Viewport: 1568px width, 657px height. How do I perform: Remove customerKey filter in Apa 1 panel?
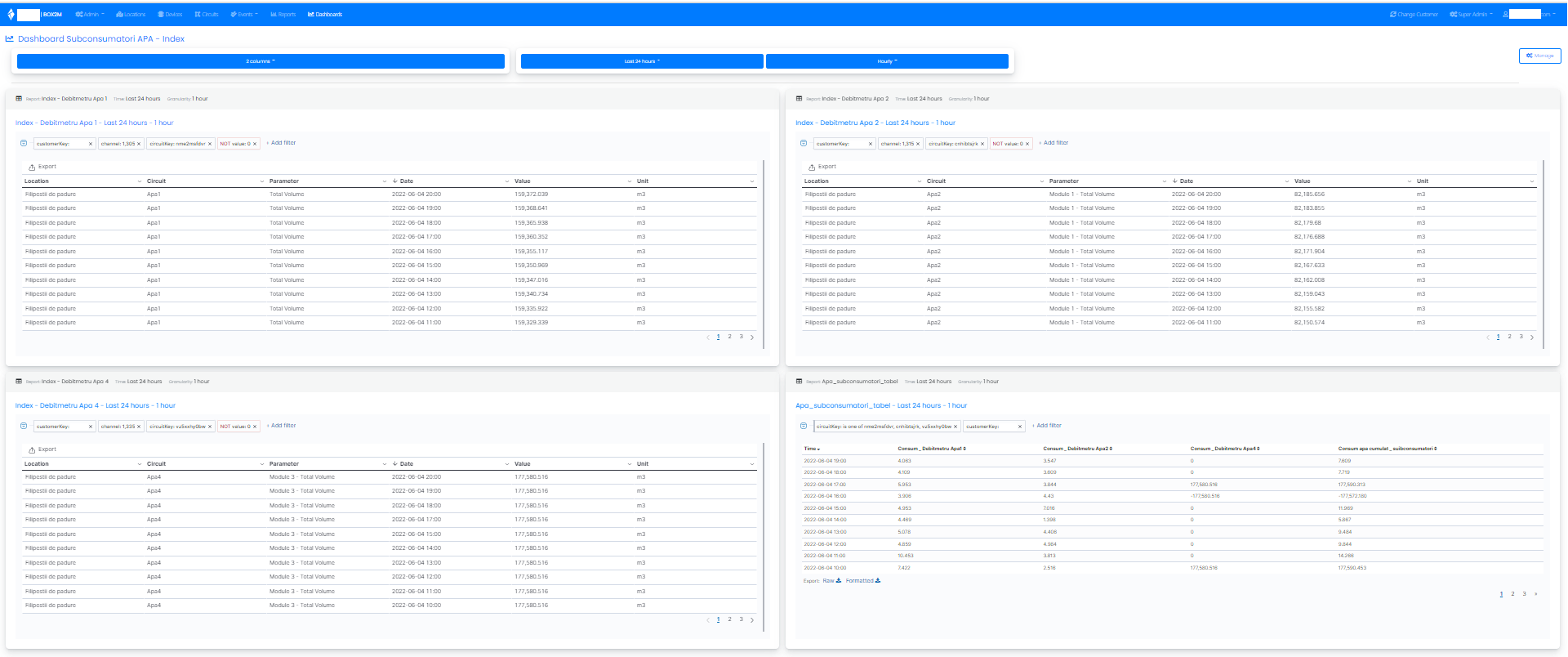(x=91, y=144)
